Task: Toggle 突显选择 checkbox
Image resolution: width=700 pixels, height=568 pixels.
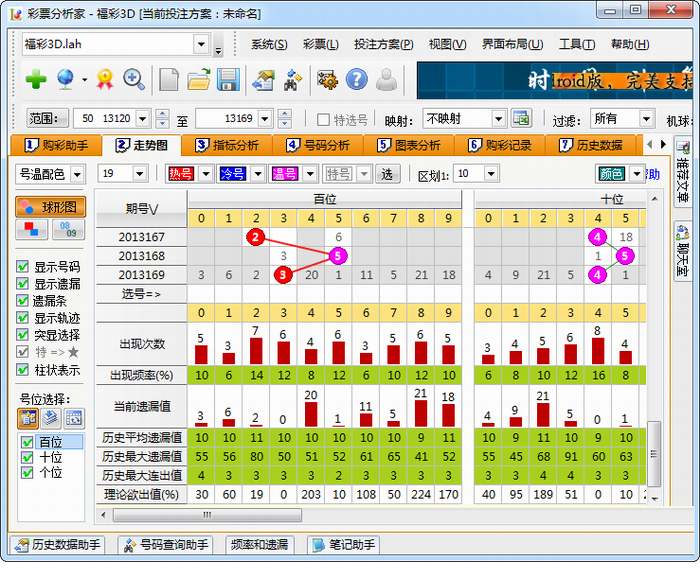Action: 22,334
